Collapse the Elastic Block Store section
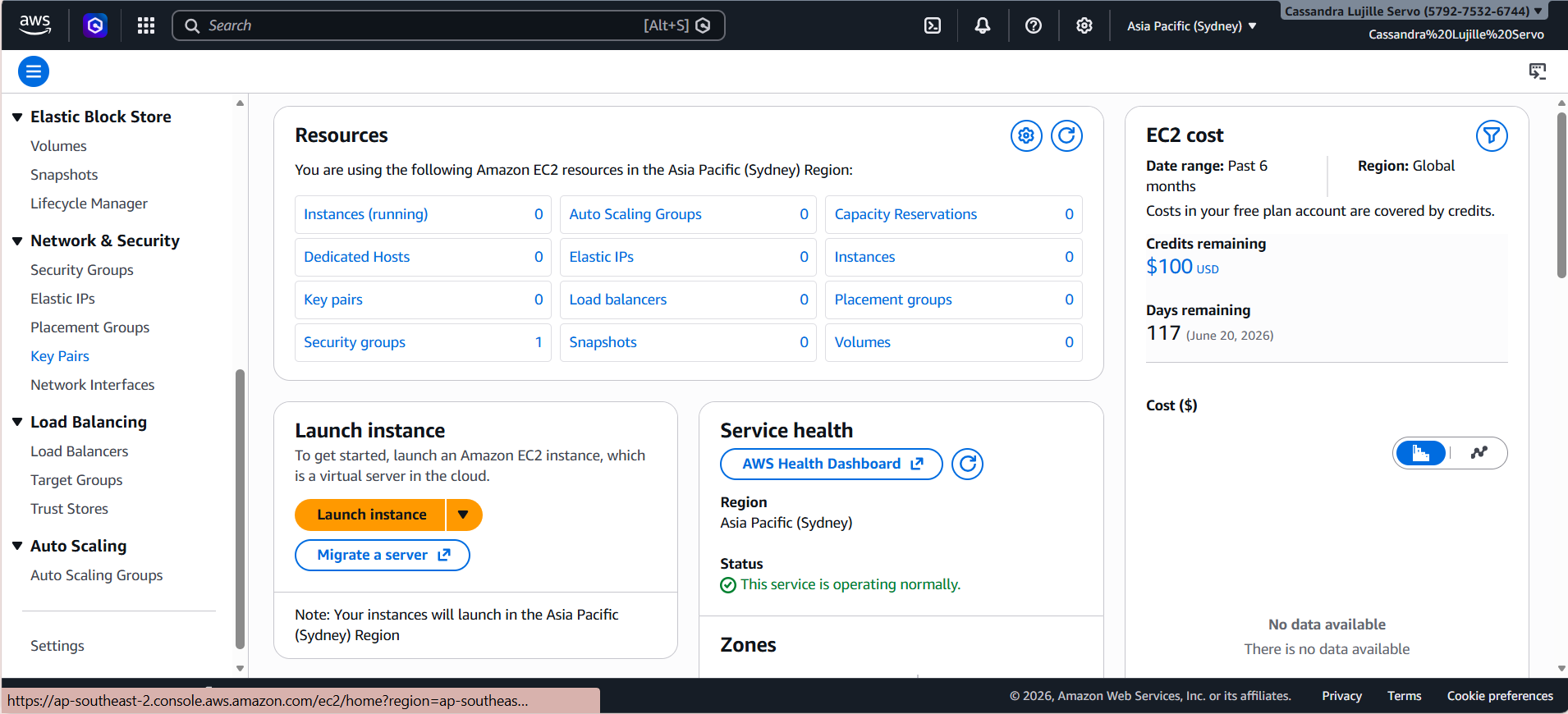Image resolution: width=1568 pixels, height=714 pixels. tap(17, 117)
